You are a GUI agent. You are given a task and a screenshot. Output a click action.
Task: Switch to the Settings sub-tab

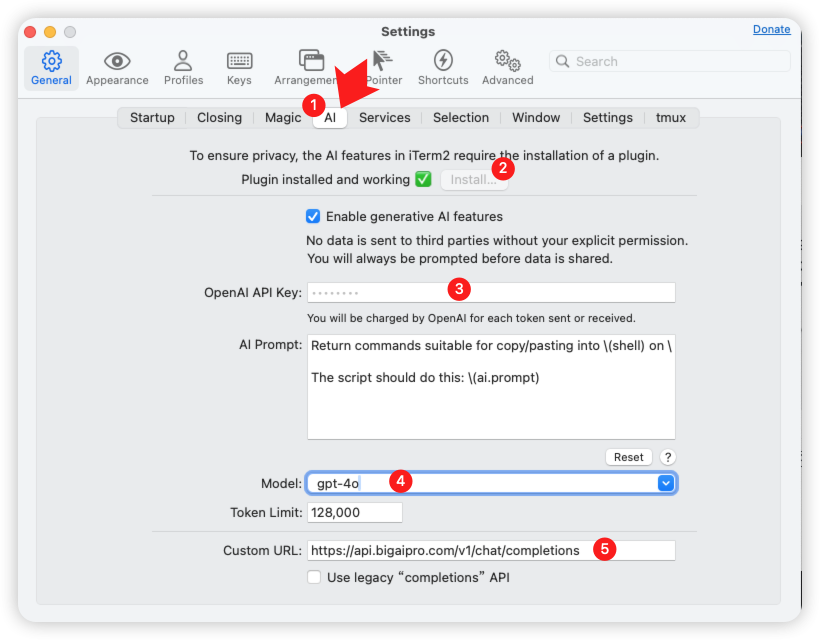coord(608,118)
